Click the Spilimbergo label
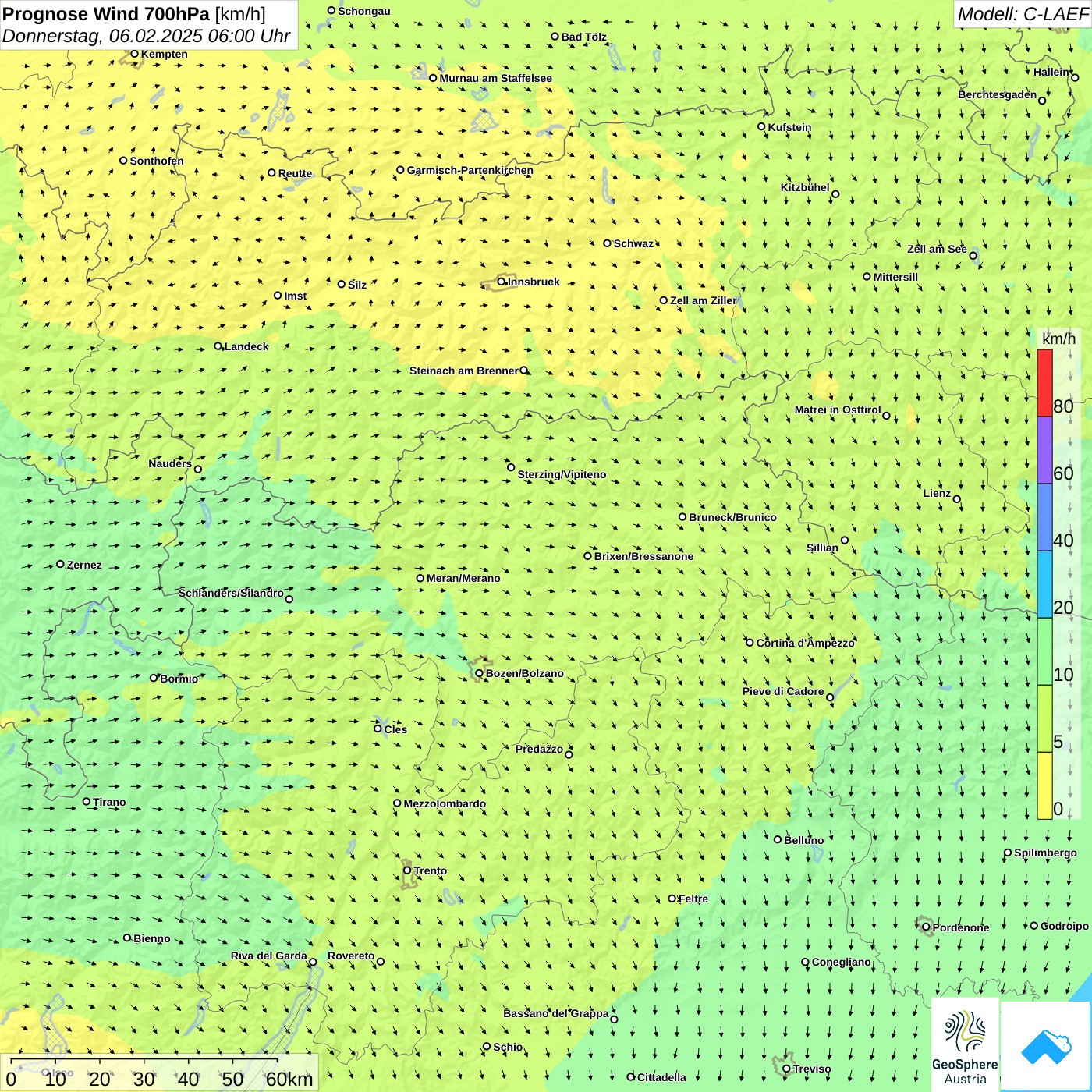Screen dimensions: 1092x1092 (1046, 853)
